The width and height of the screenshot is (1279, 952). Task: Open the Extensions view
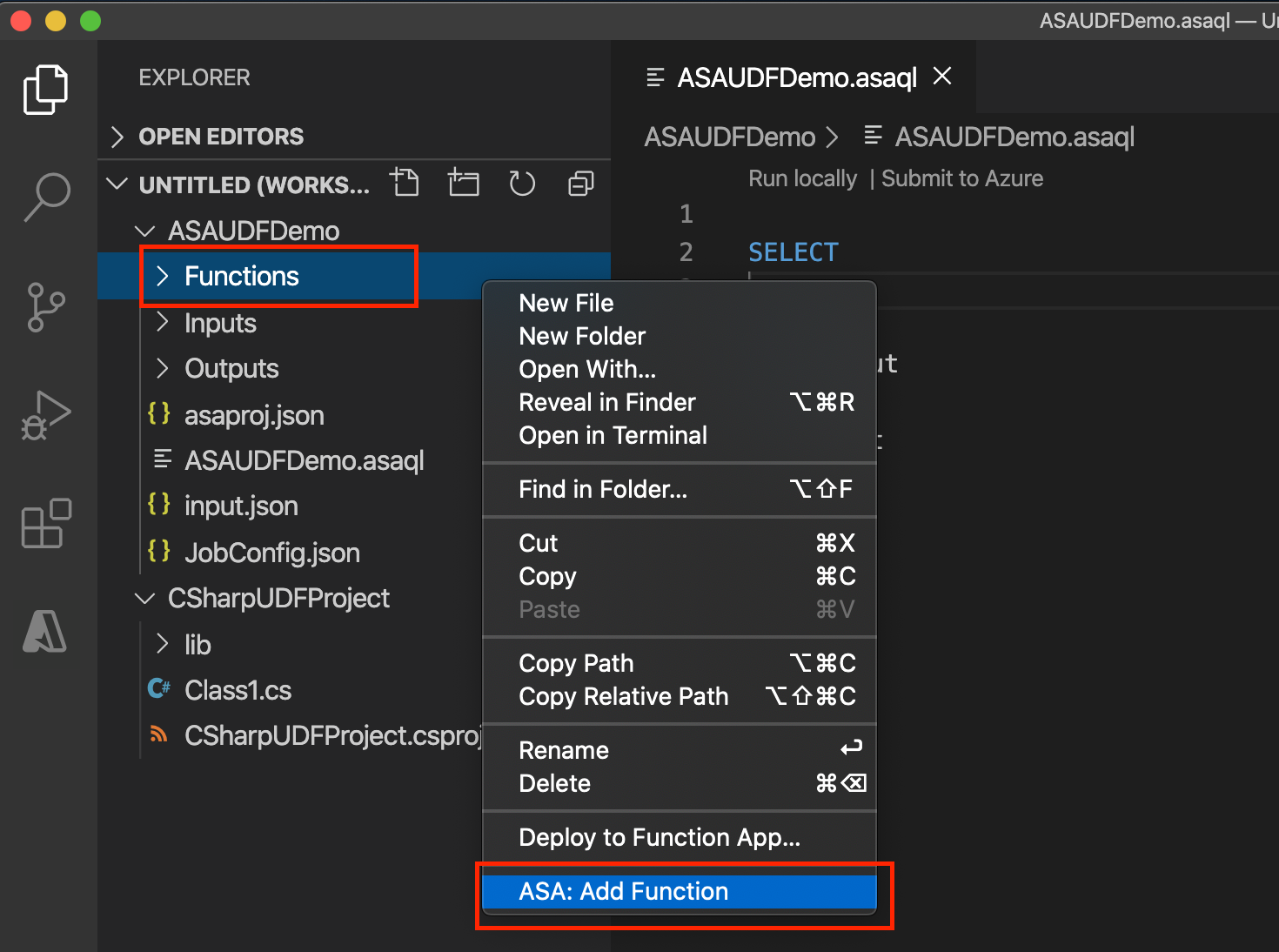[x=45, y=524]
